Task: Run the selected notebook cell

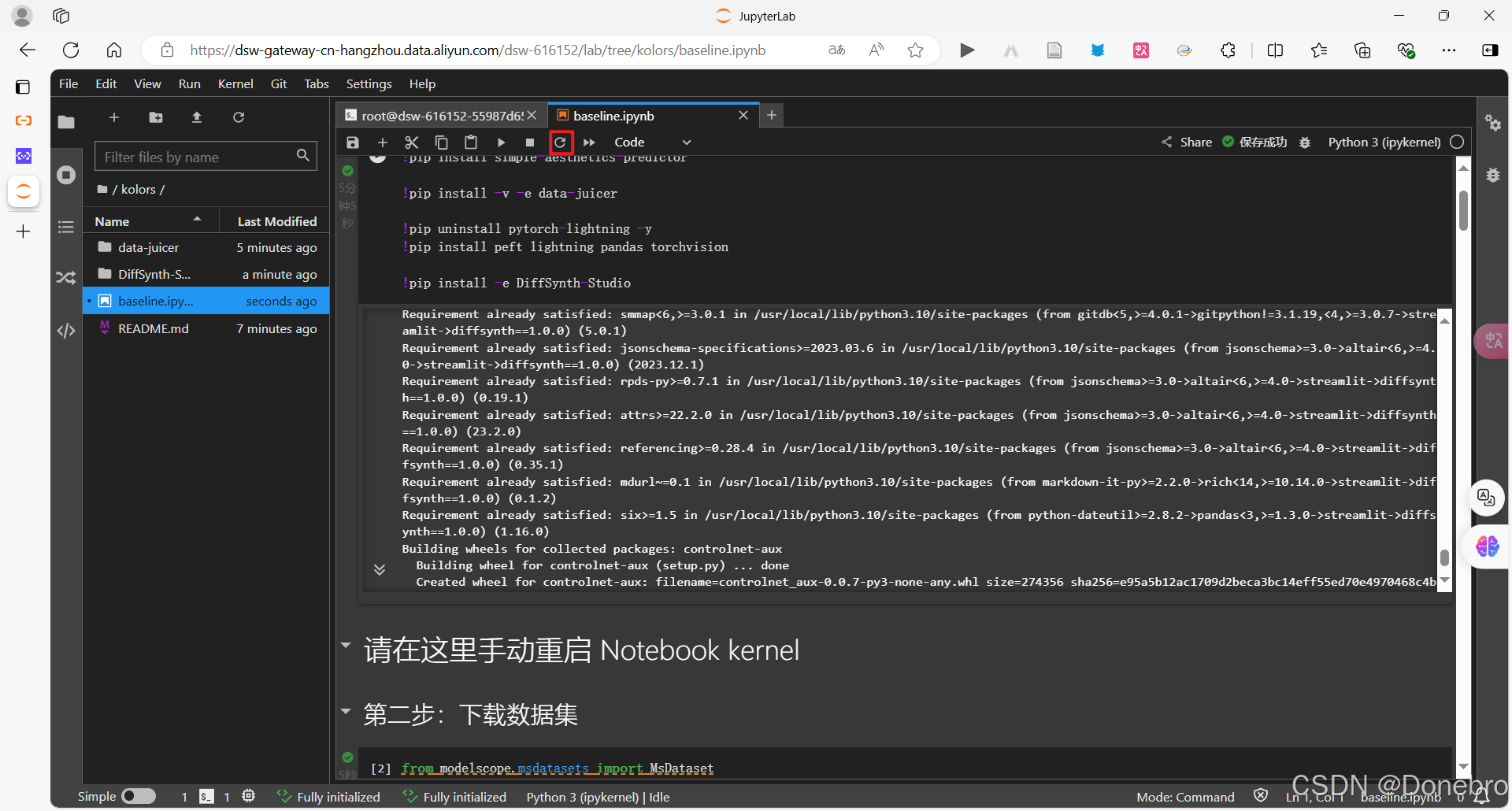Action: click(x=502, y=143)
